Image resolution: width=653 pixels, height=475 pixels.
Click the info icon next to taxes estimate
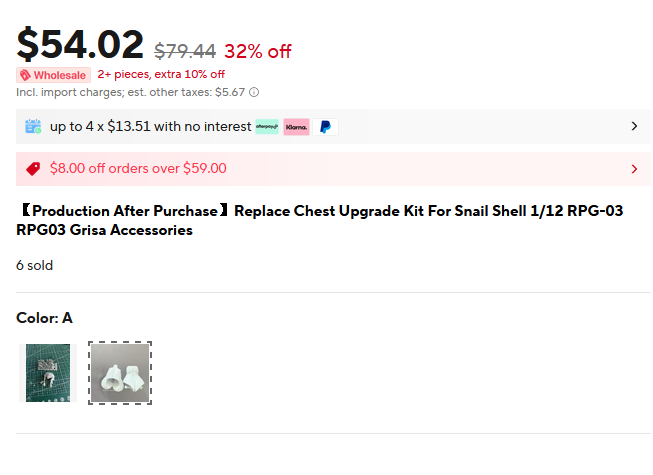(254, 92)
